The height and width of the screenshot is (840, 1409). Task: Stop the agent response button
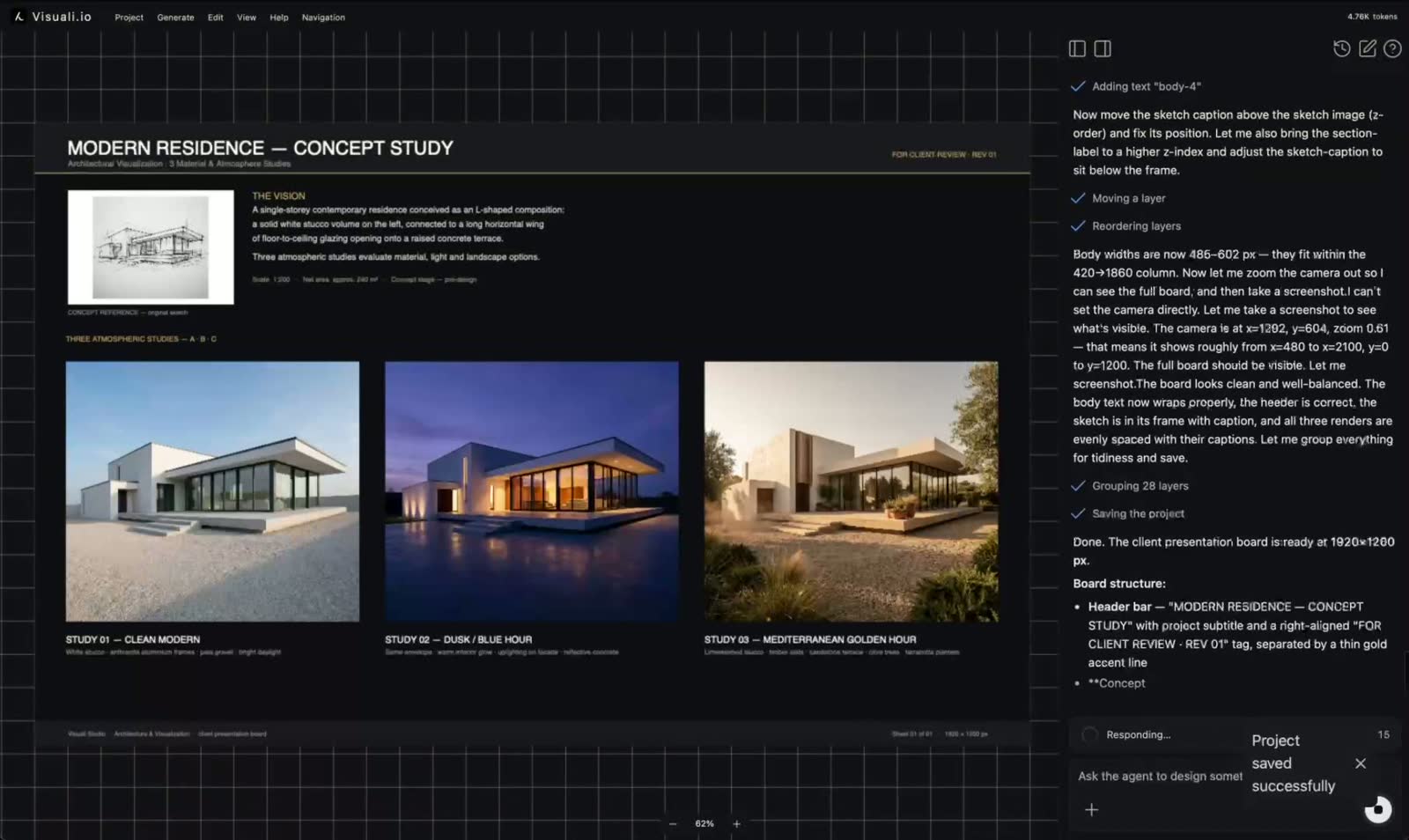click(x=1378, y=809)
